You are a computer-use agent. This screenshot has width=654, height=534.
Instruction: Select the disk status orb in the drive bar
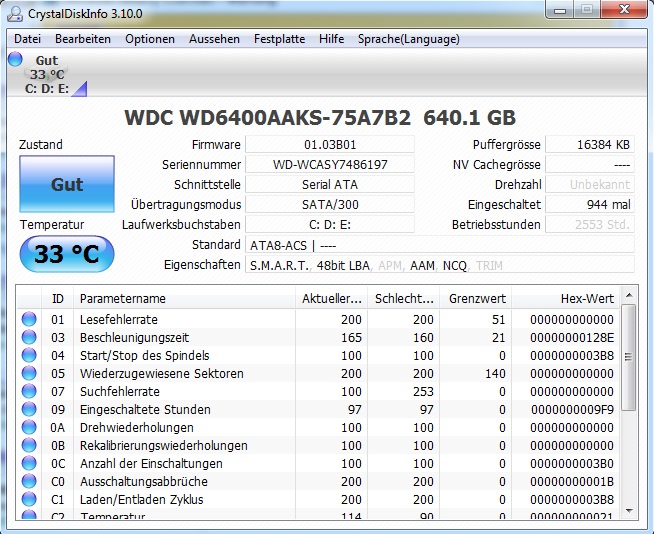point(15,59)
